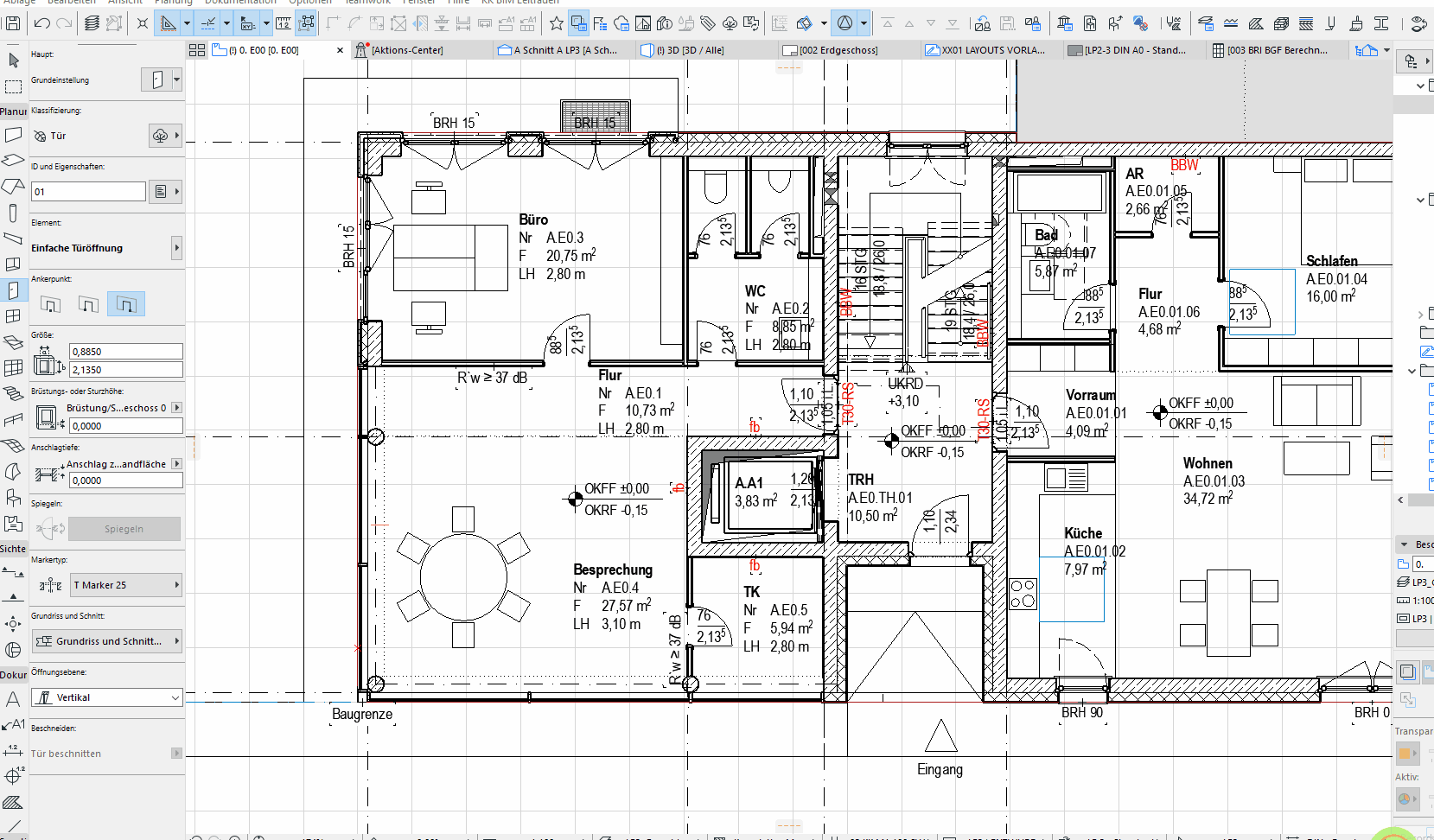Click the Undo arrow icon

41,23
